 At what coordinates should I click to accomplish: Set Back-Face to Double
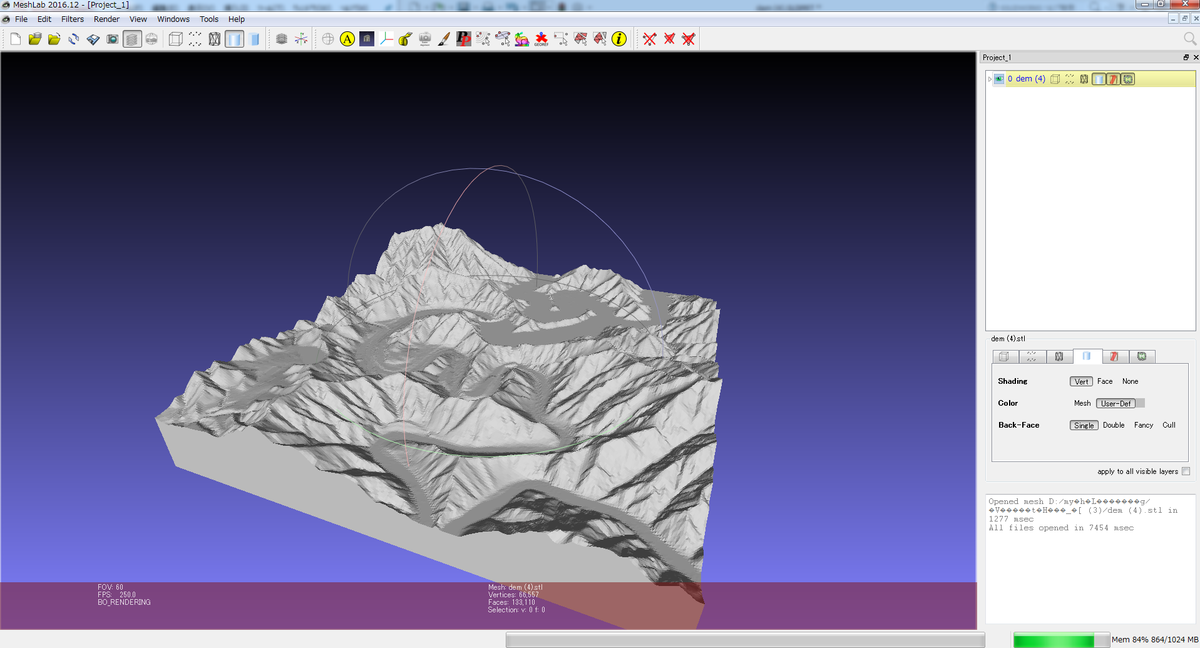click(x=1114, y=425)
